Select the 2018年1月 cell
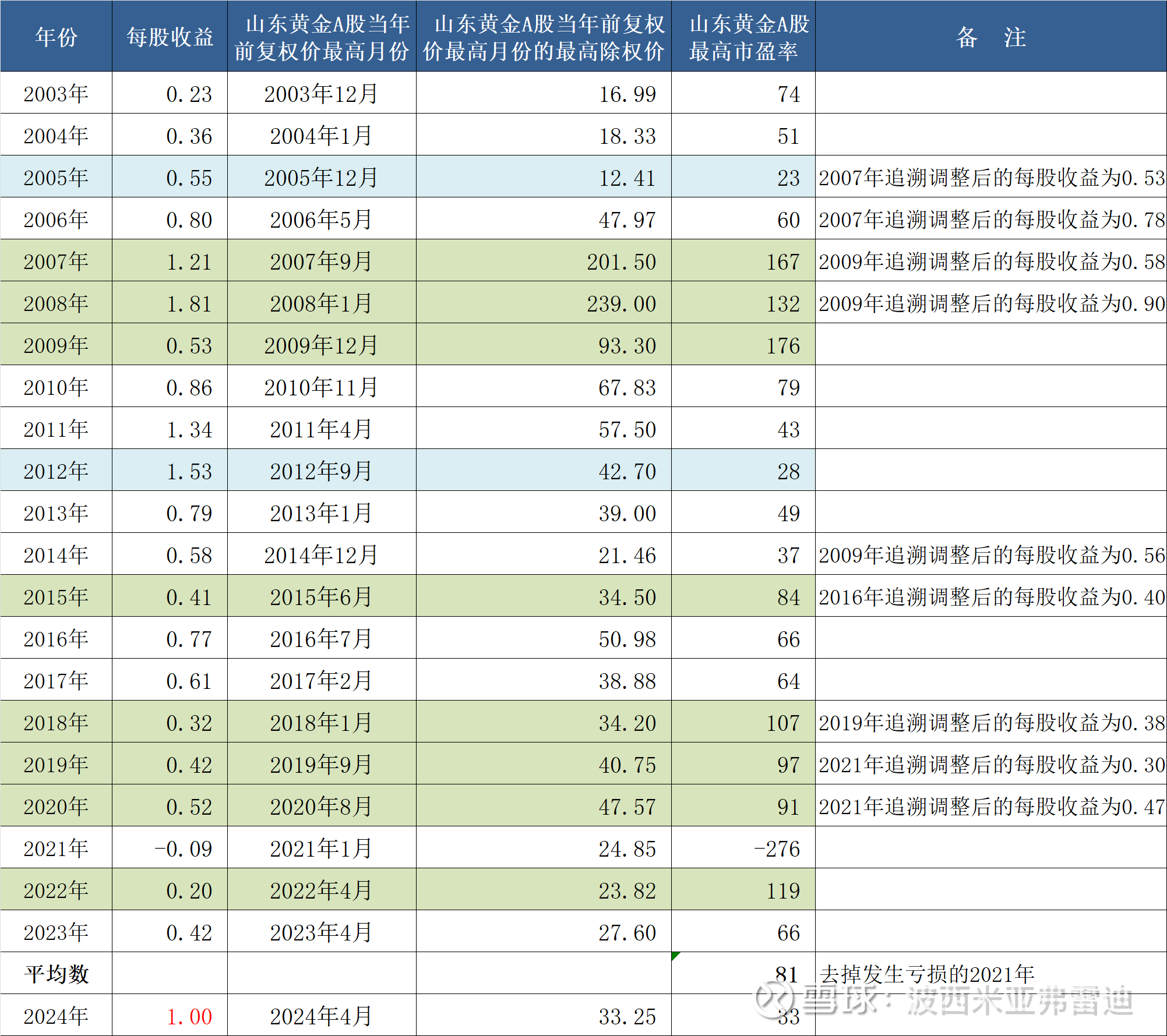 pos(322,722)
